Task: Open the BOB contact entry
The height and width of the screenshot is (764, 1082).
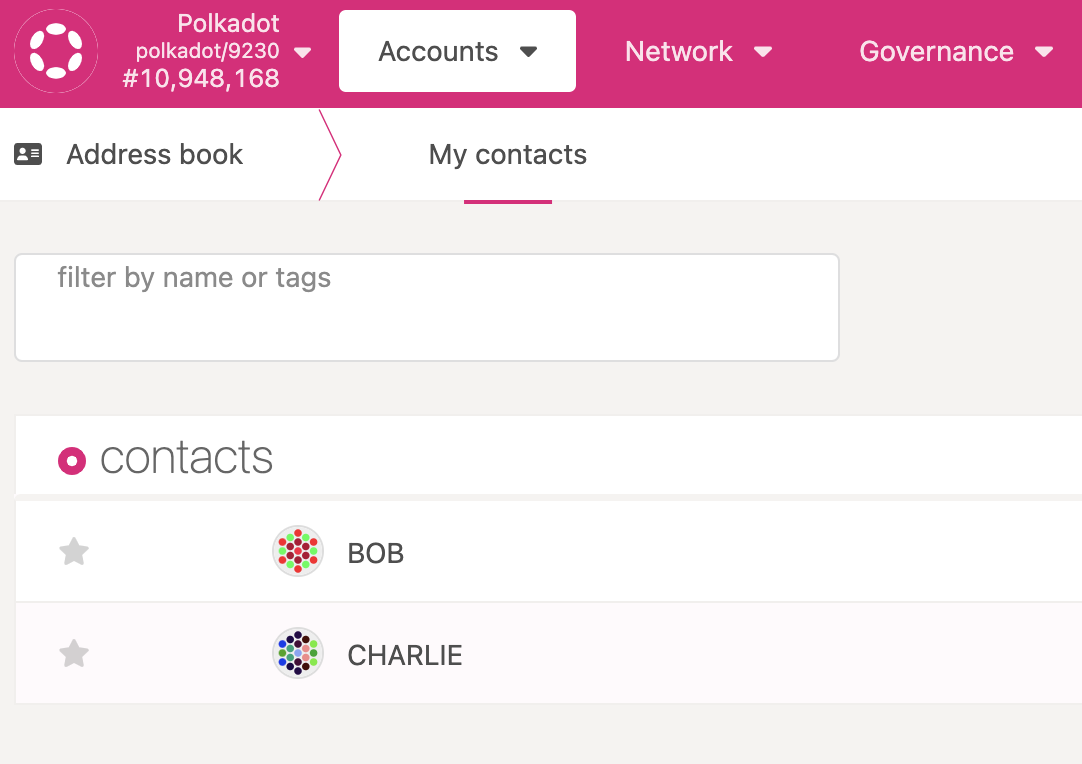Action: [x=375, y=552]
